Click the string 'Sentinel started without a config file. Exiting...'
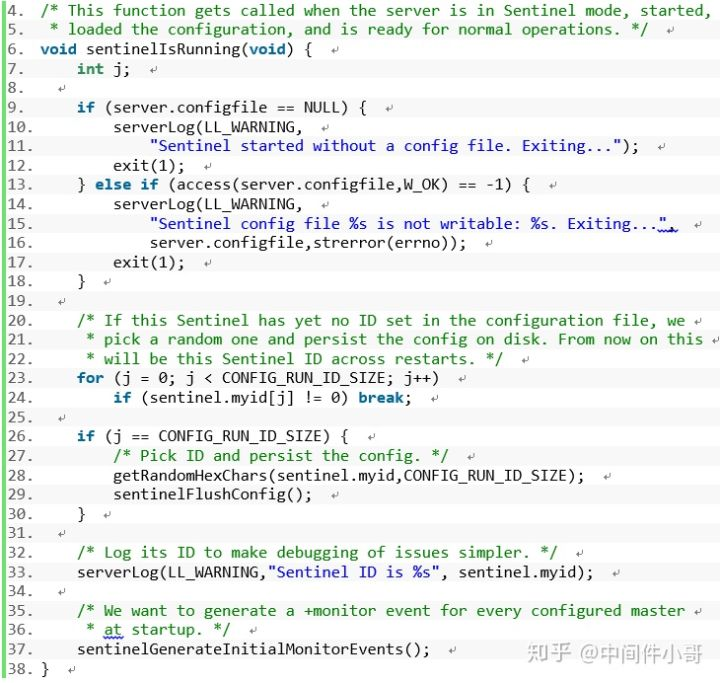 point(386,146)
